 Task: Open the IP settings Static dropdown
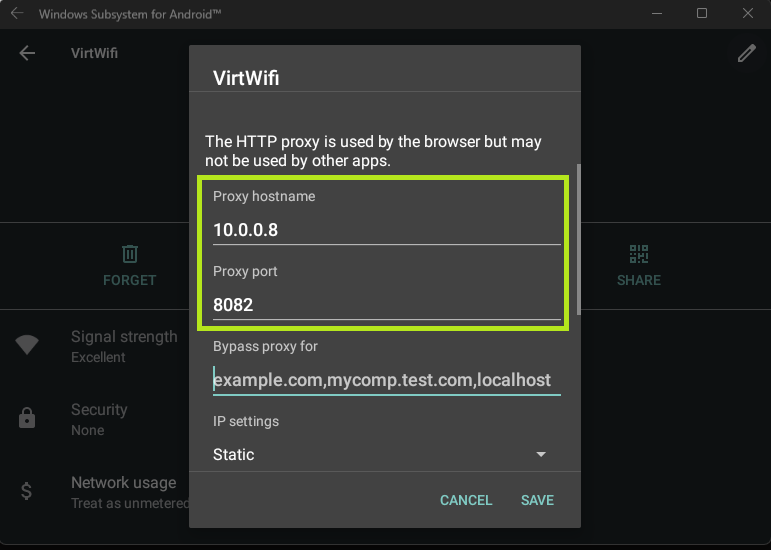[x=380, y=454]
